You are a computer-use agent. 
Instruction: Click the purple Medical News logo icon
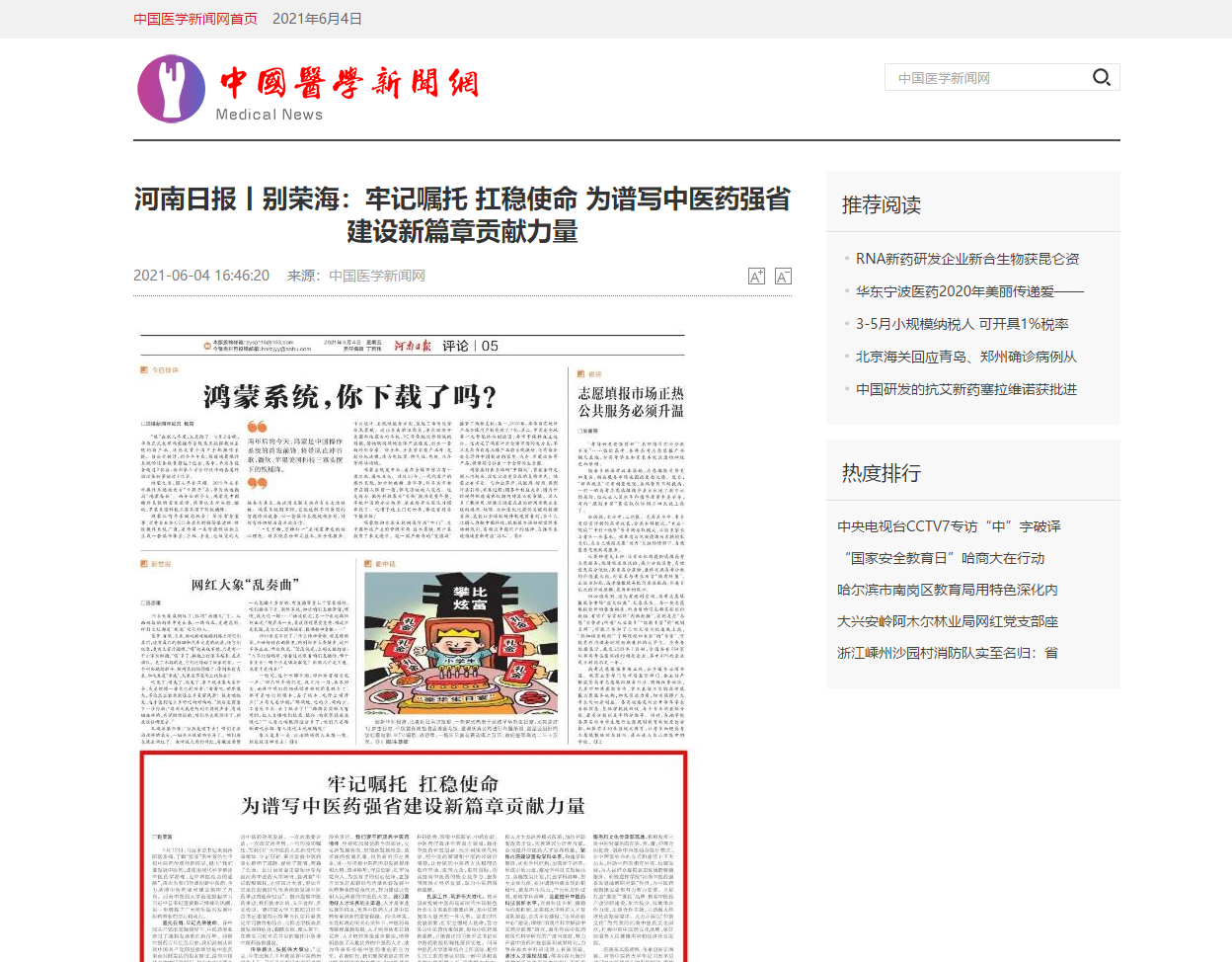(x=171, y=89)
